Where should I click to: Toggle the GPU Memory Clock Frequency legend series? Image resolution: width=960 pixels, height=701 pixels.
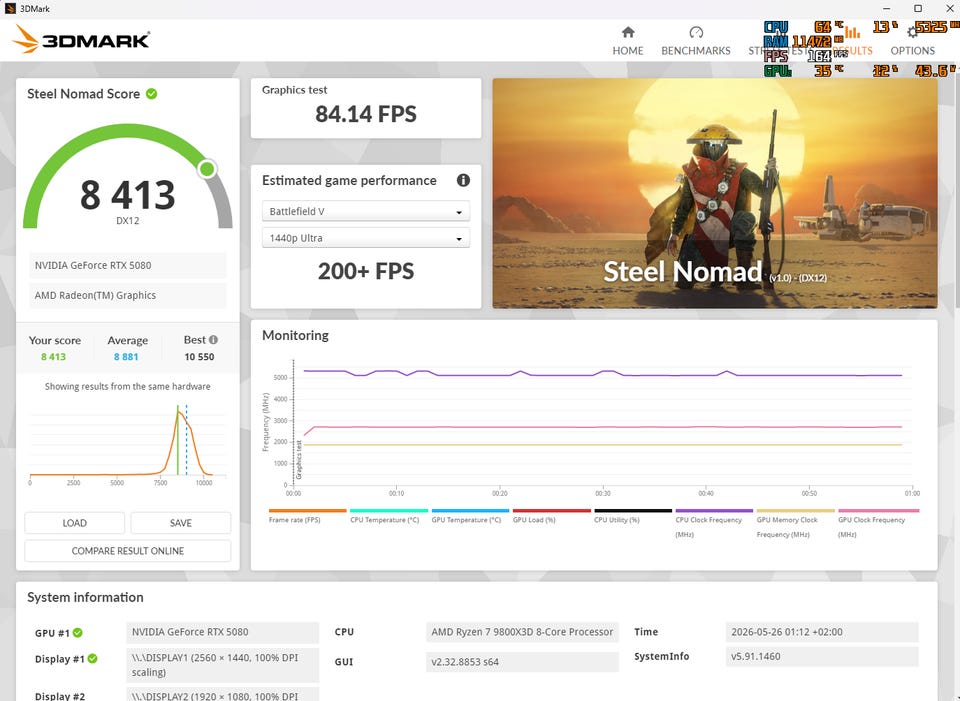tap(787, 527)
